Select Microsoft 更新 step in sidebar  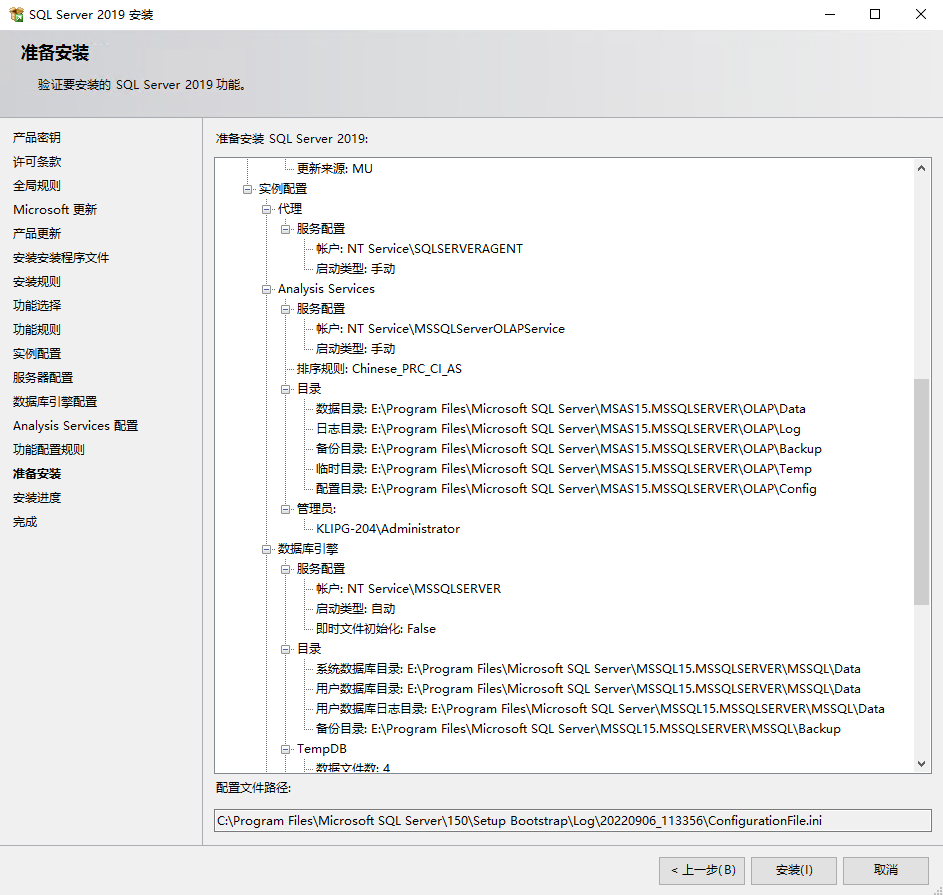point(55,210)
